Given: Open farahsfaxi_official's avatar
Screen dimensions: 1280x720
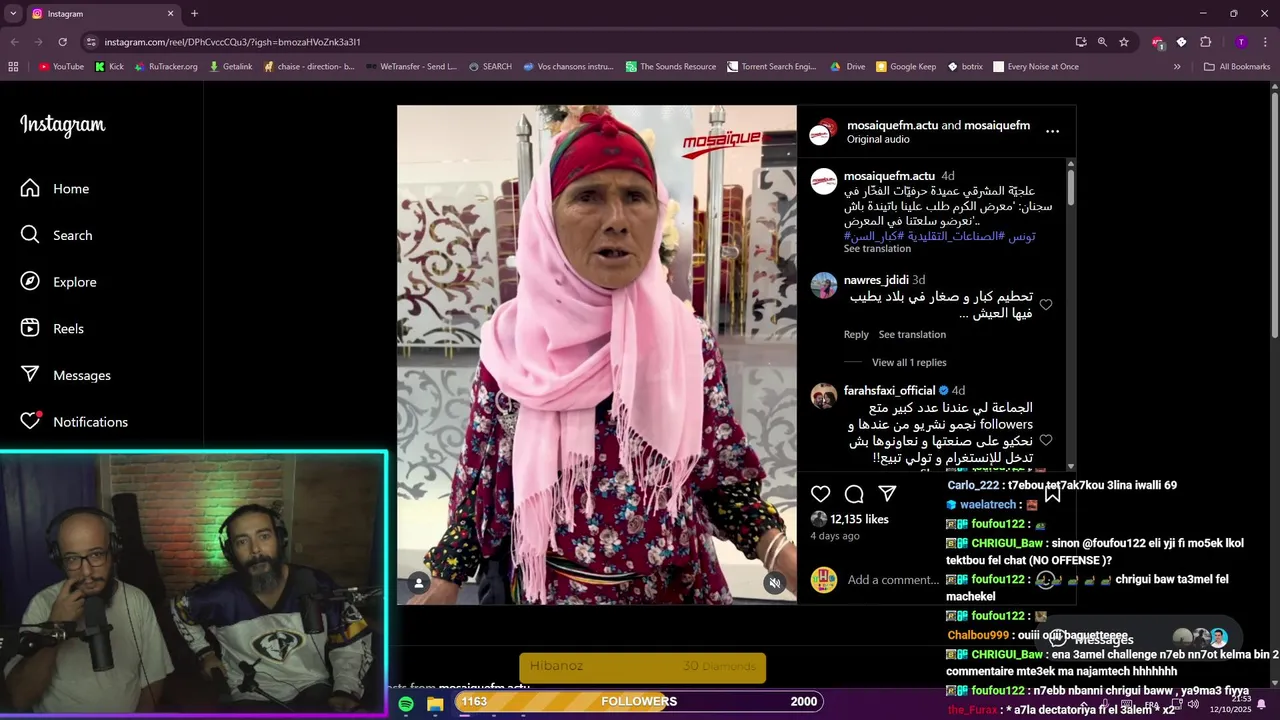Looking at the screenshot, I should click(x=824, y=395).
